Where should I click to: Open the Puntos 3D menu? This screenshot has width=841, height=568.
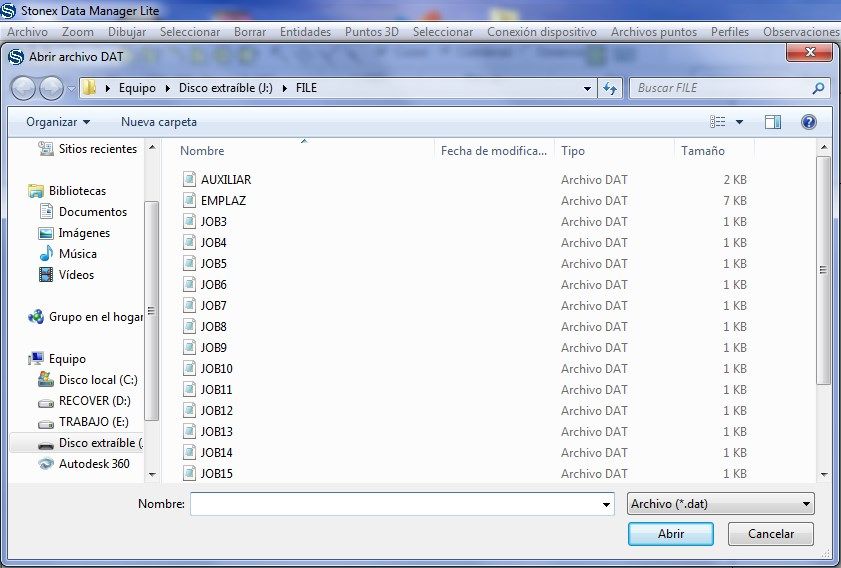[x=372, y=32]
